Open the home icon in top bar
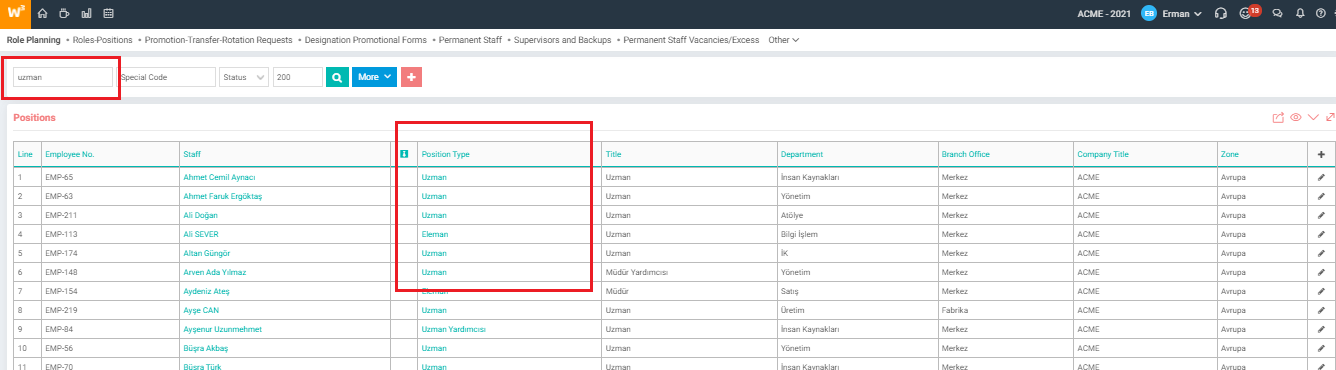Image resolution: width=1336 pixels, height=370 pixels. tap(42, 14)
